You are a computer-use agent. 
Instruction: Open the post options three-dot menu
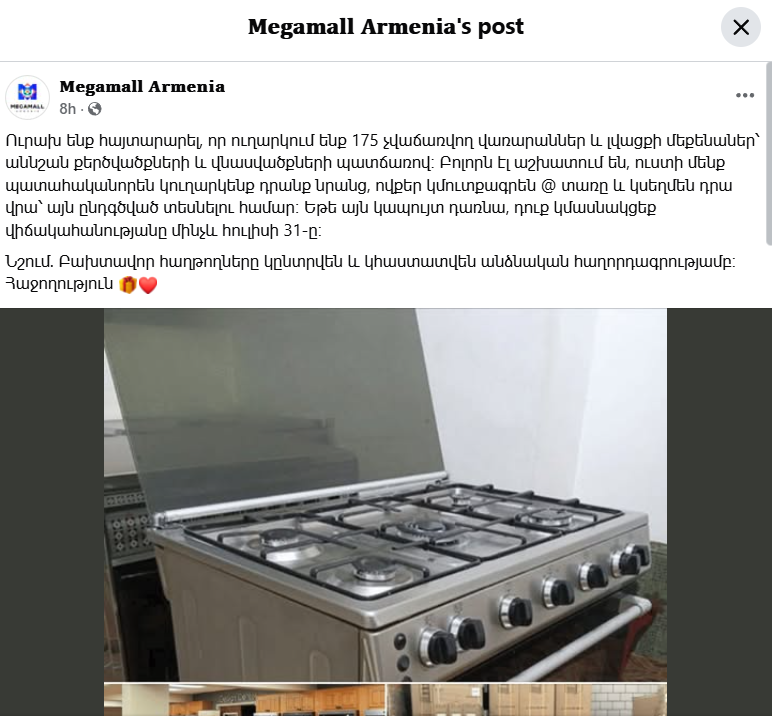744,95
